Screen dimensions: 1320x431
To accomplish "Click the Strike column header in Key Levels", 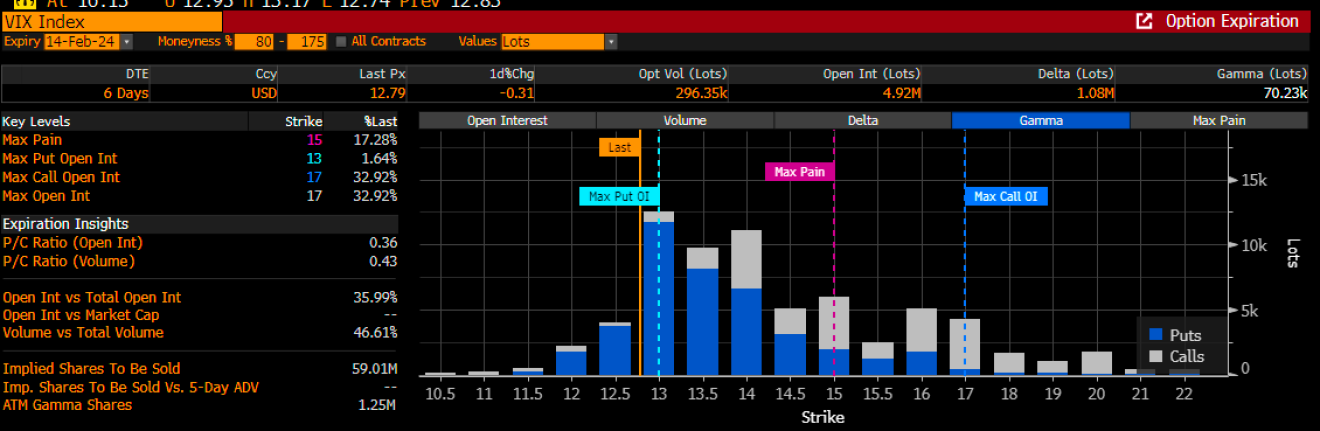I will (x=304, y=121).
